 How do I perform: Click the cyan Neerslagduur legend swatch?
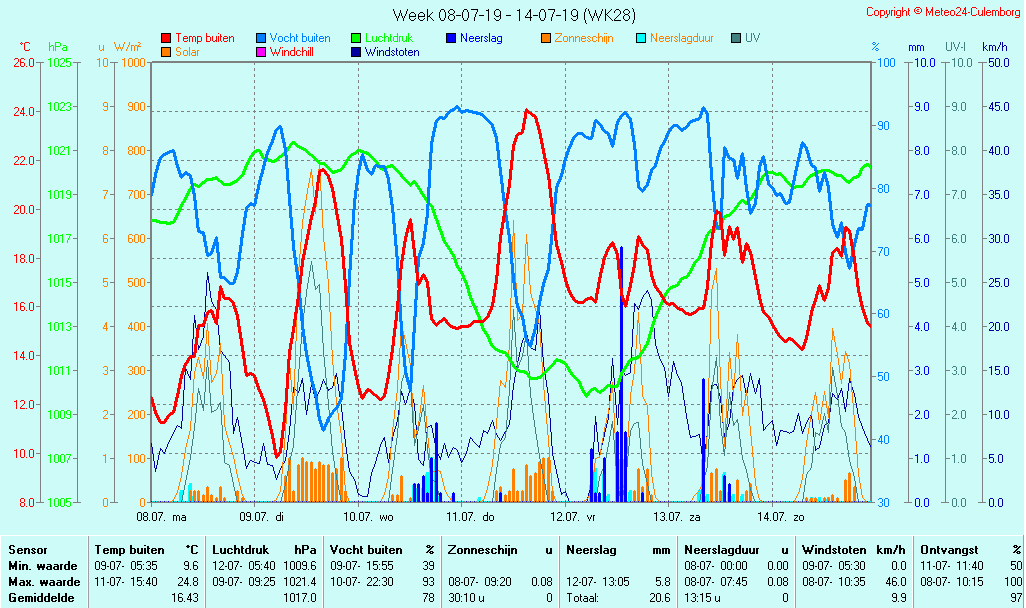(641, 38)
